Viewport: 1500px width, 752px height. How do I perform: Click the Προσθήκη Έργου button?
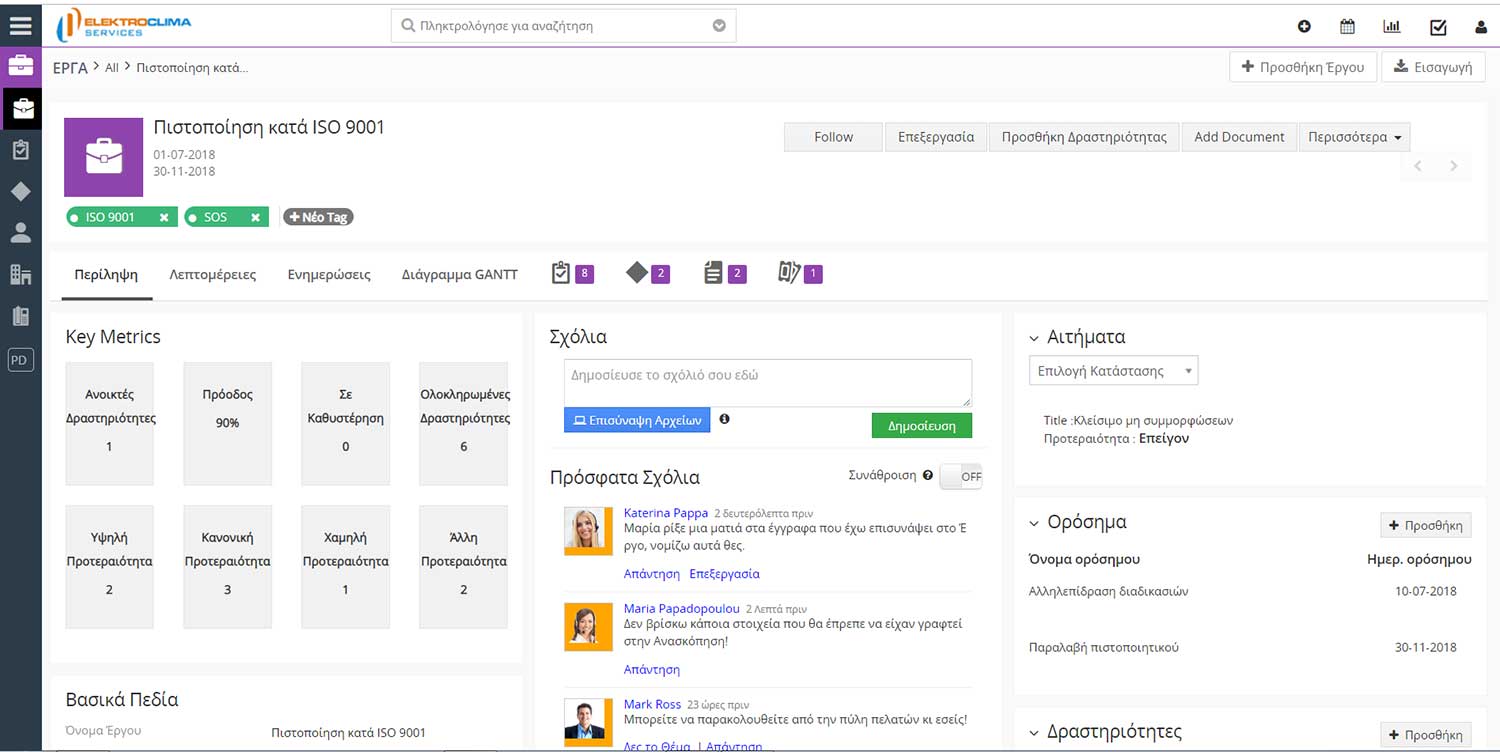click(1303, 67)
